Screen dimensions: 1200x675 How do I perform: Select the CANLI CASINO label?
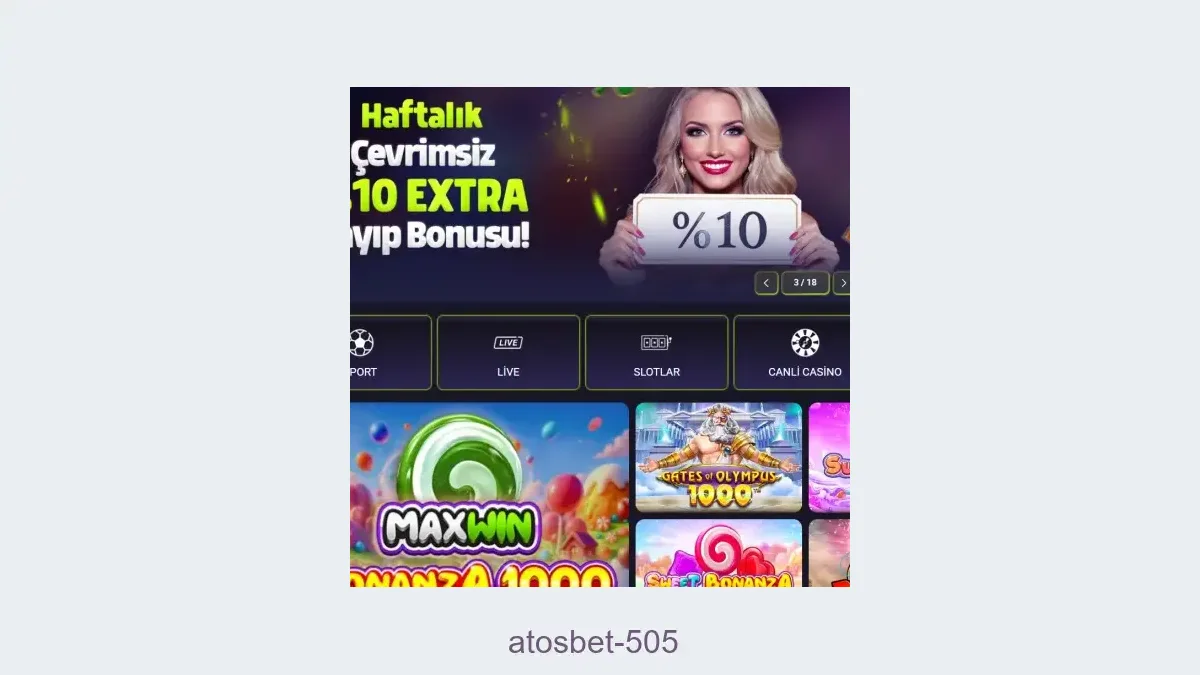point(805,372)
